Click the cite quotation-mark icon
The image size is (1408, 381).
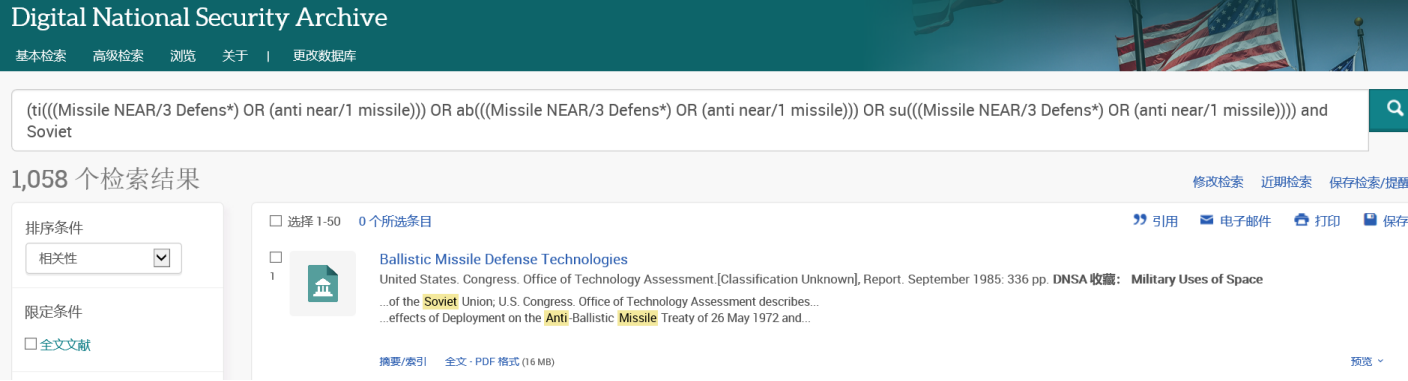tap(1139, 220)
